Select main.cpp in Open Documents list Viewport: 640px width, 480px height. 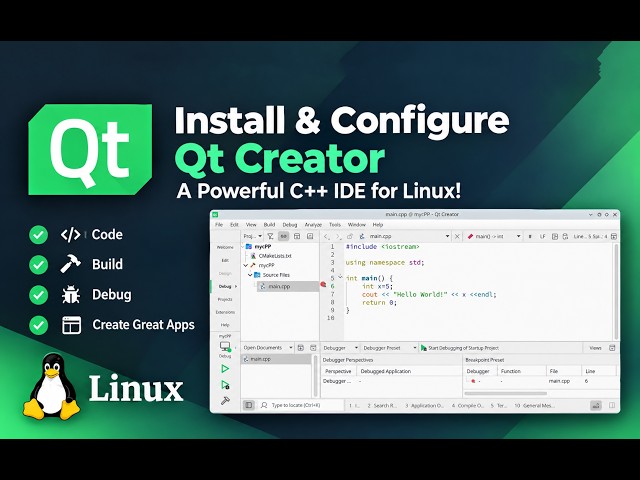pos(276,359)
